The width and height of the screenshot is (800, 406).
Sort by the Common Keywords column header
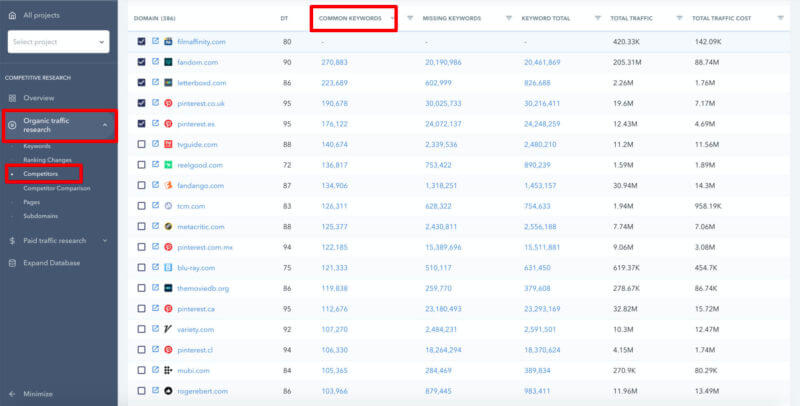[350, 18]
